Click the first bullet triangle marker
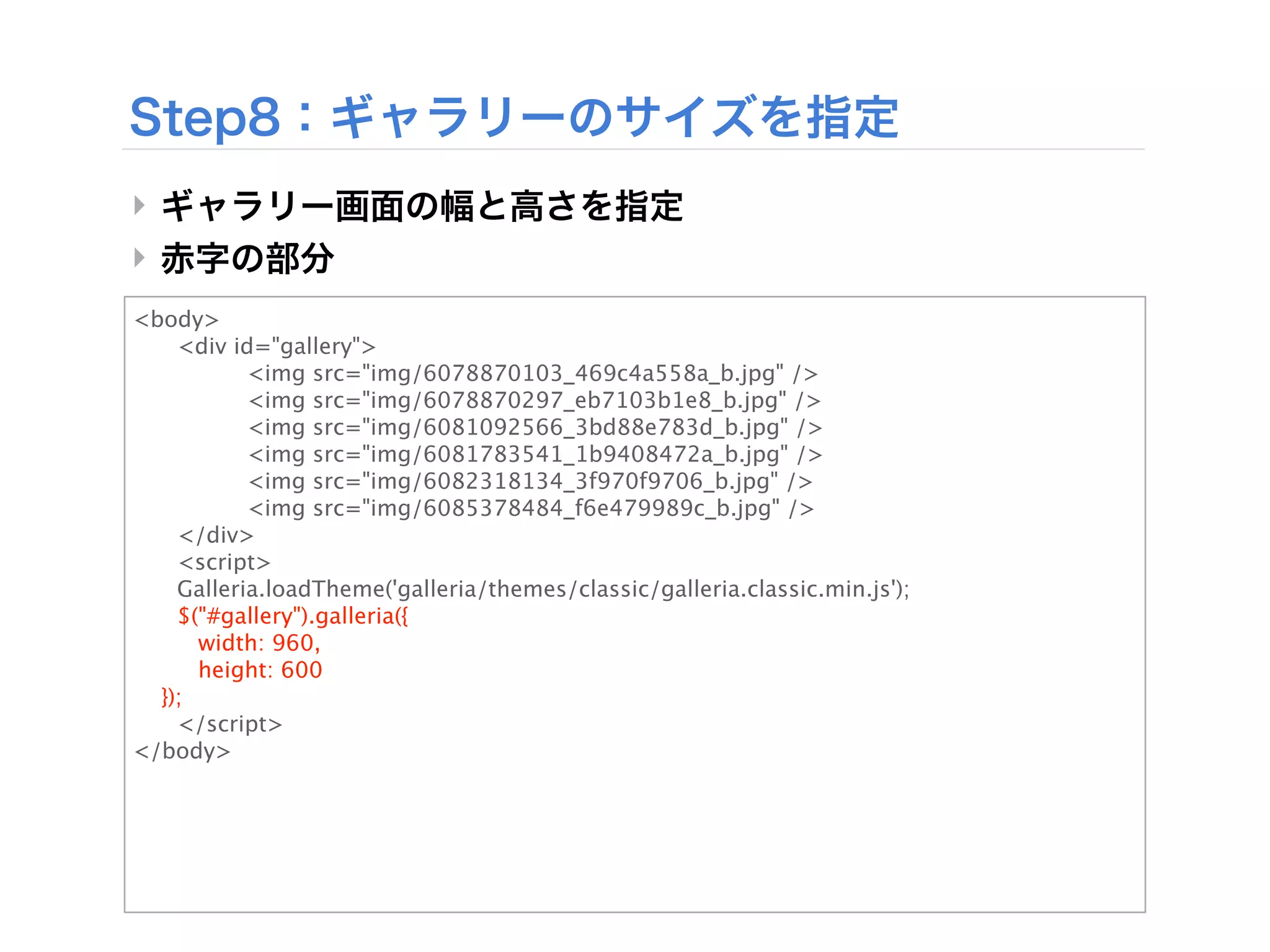The image size is (1270, 952). click(140, 205)
